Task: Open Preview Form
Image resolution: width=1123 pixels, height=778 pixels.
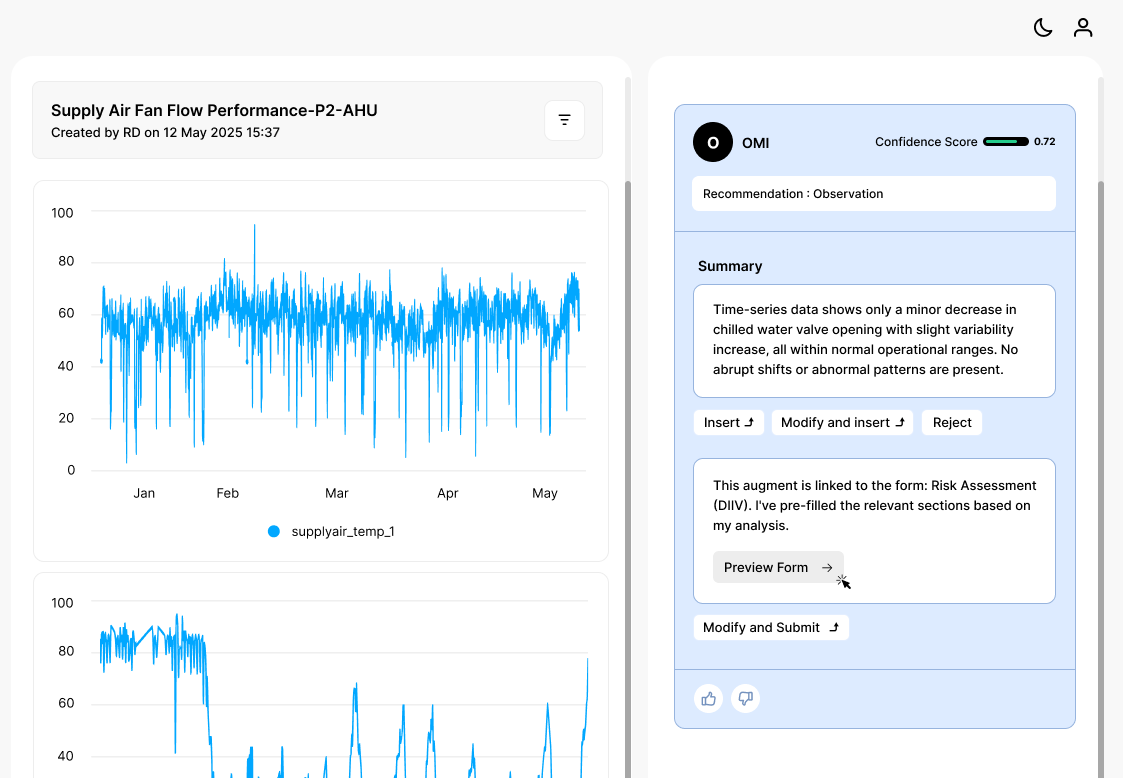Action: pyautogui.click(x=778, y=567)
